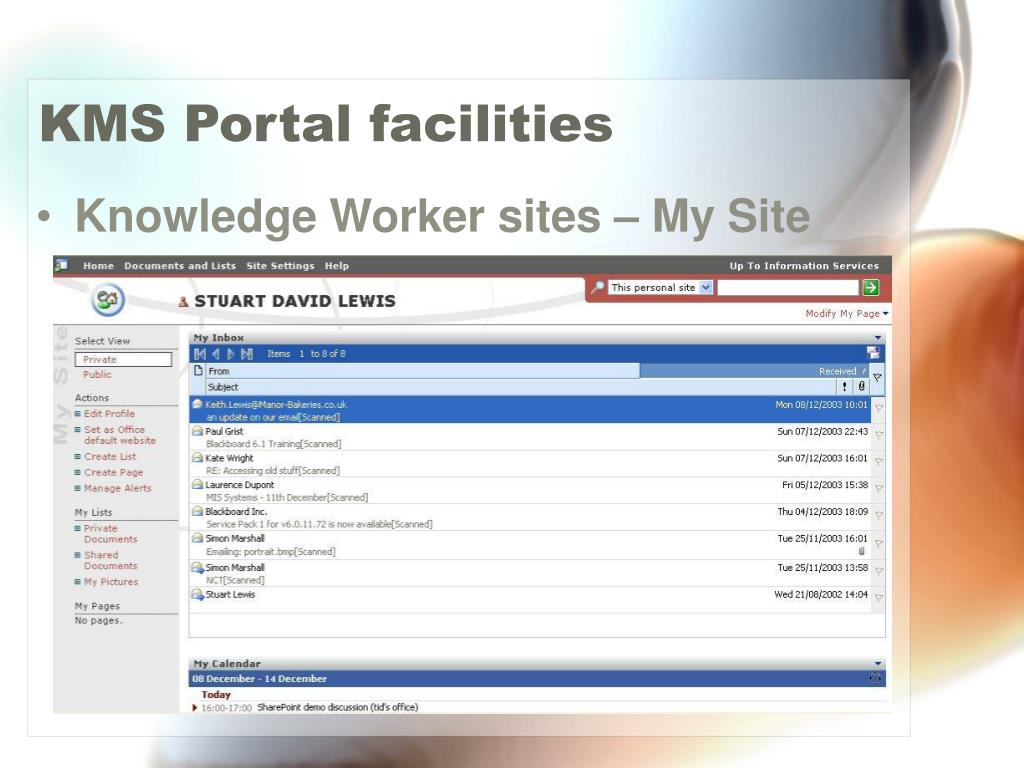
Task: Switch to the Public view
Action: 97,374
